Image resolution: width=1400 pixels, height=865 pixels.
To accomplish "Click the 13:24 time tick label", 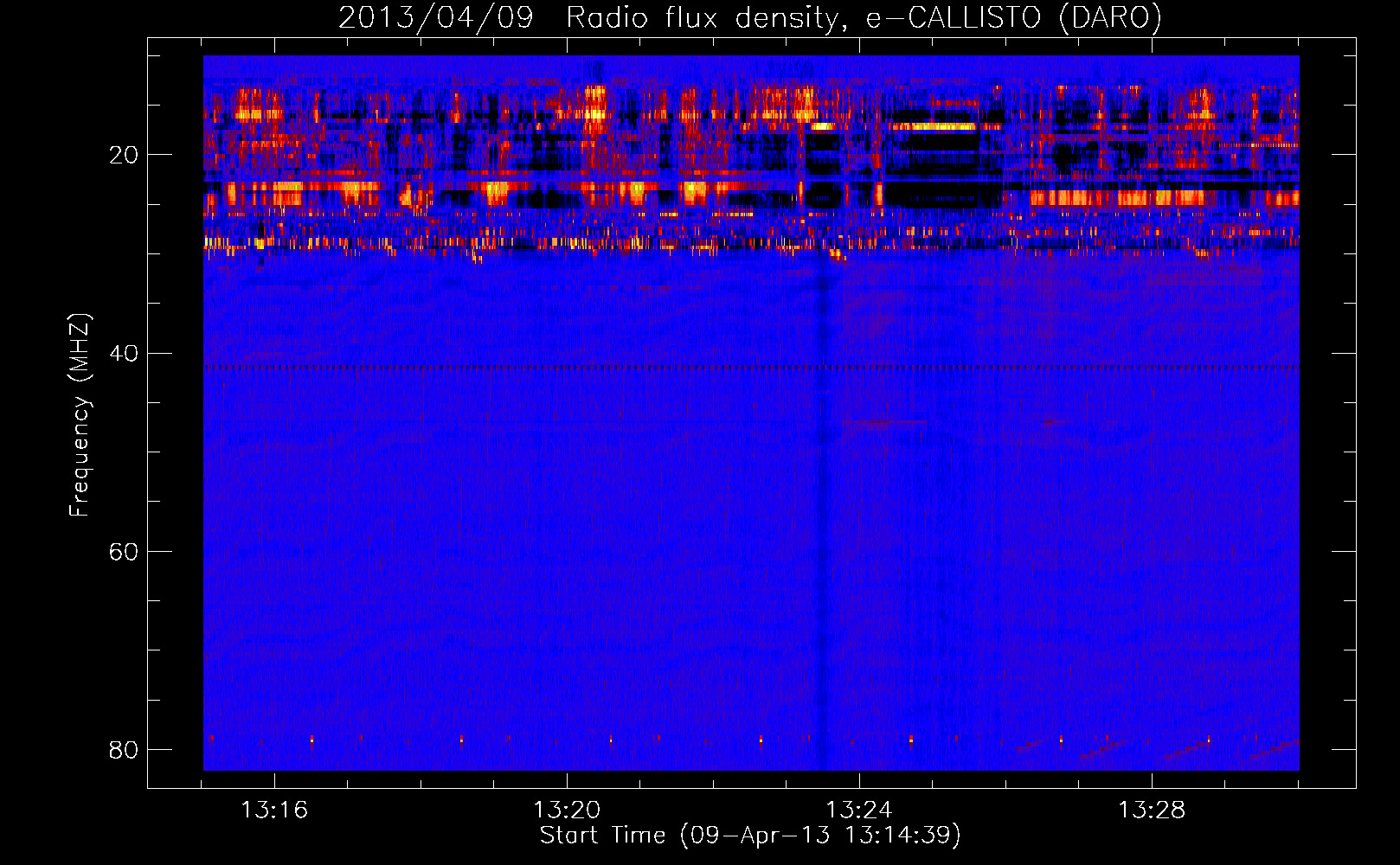I will 859,811.
